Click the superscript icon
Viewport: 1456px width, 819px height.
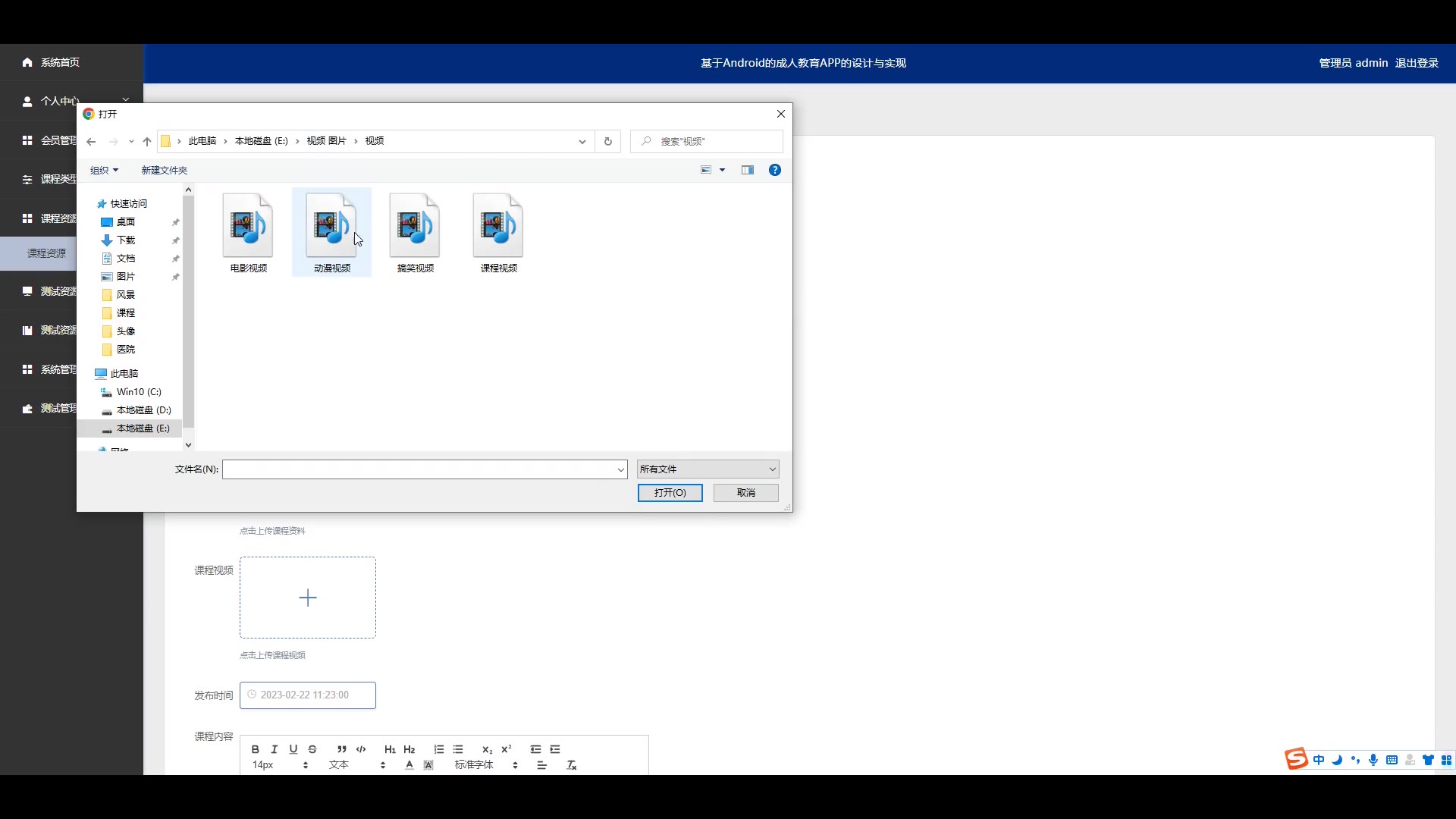[507, 749]
